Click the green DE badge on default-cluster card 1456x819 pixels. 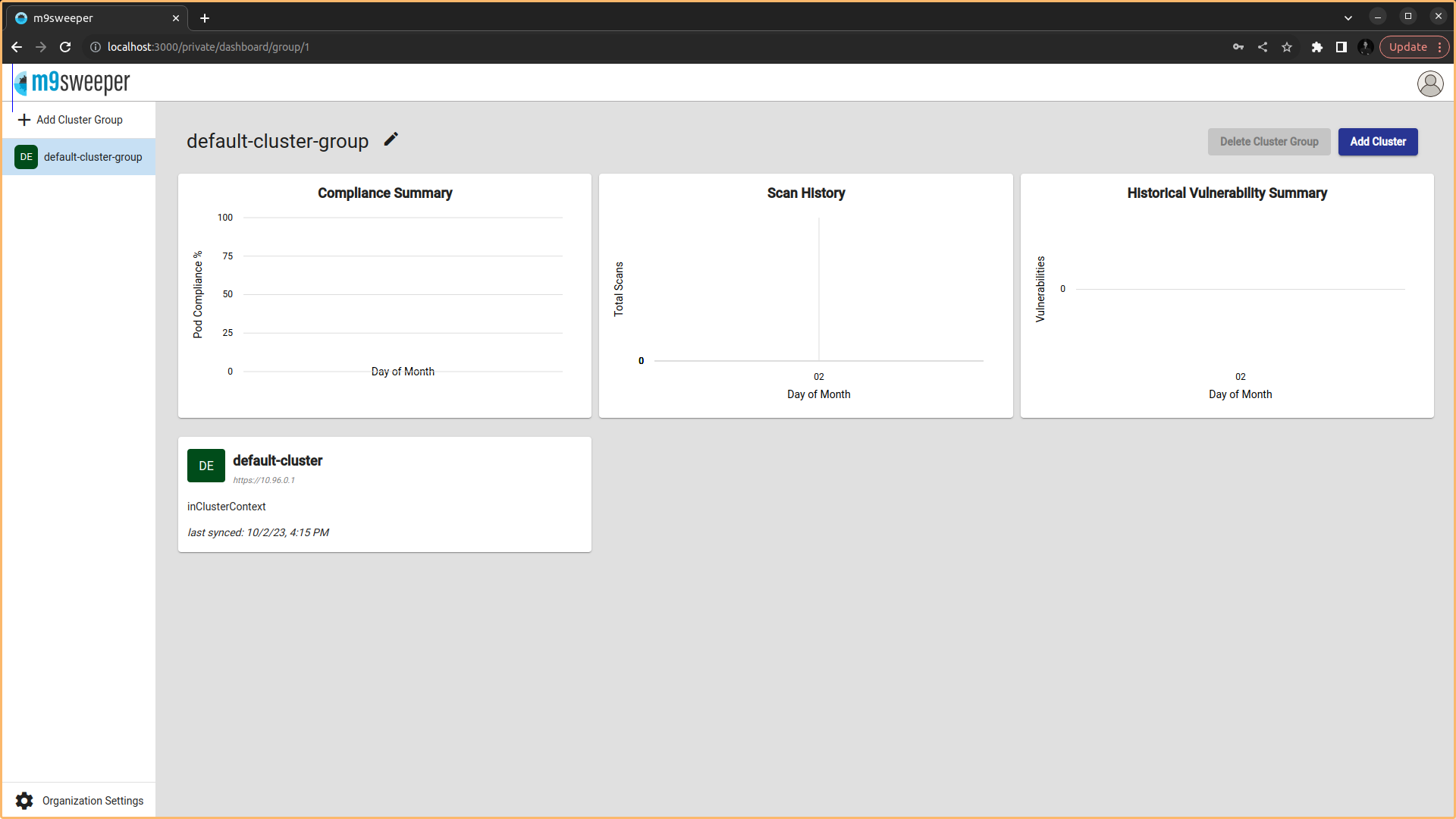click(x=206, y=466)
